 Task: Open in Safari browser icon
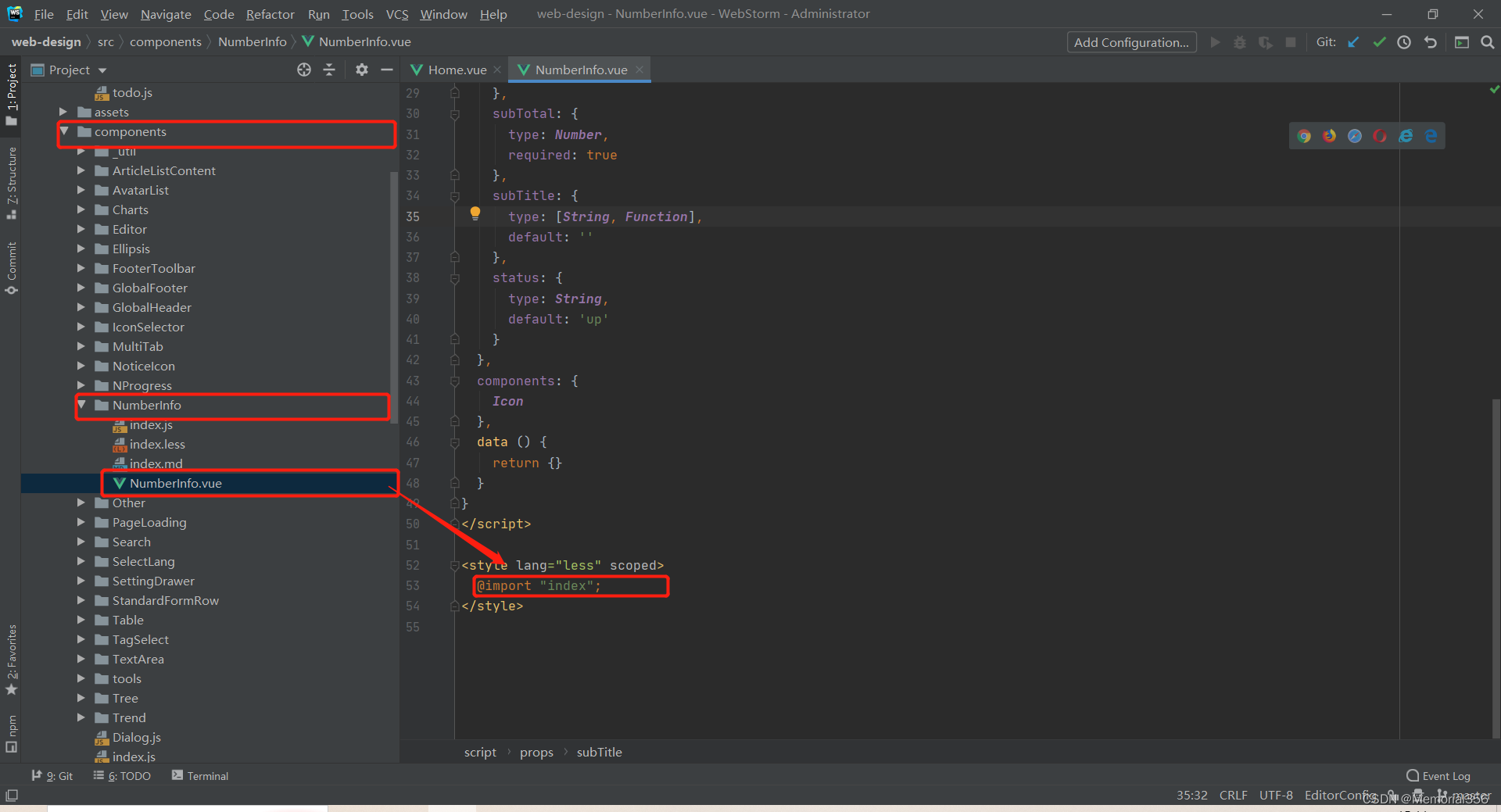pos(1355,136)
